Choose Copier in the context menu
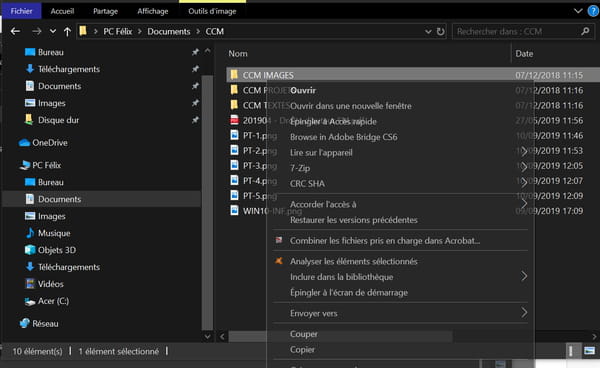 [302, 350]
